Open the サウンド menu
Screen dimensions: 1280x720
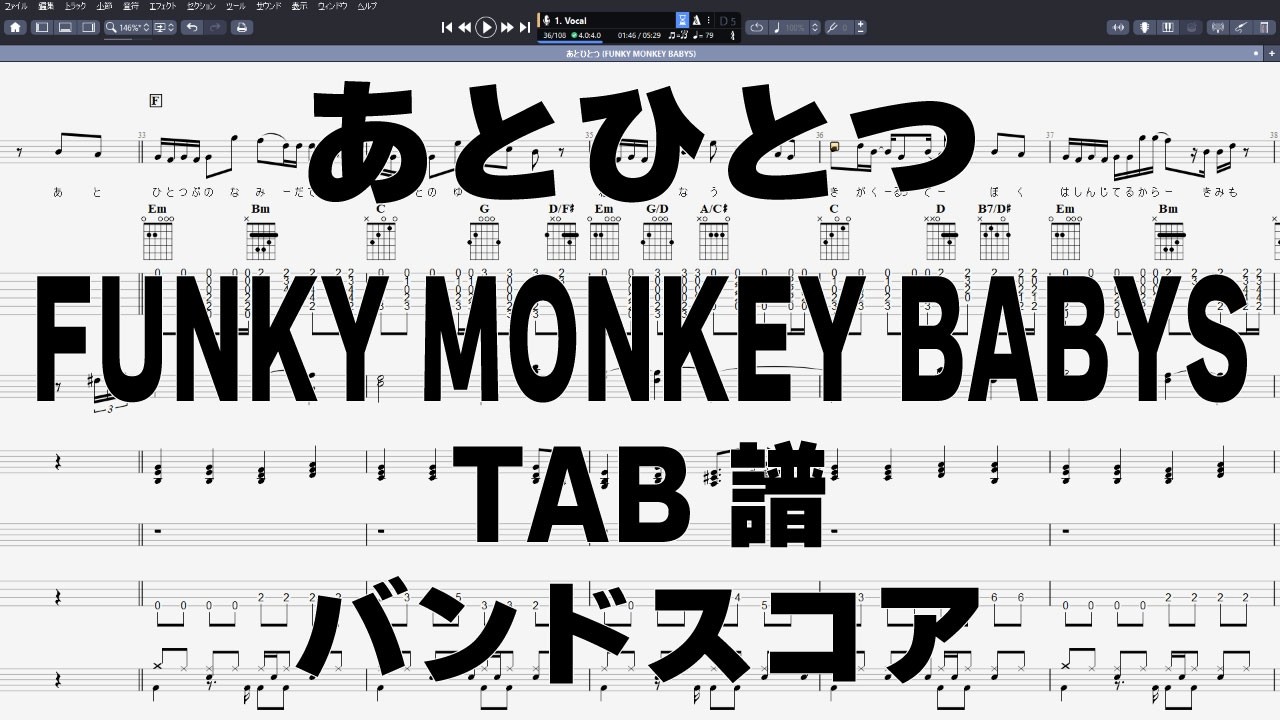[268, 6]
